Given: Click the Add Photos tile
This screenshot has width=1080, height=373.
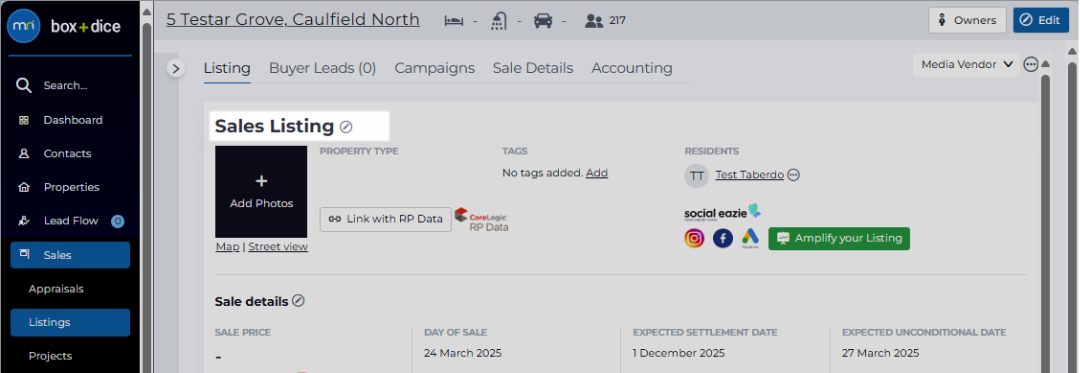Looking at the screenshot, I should [261, 191].
